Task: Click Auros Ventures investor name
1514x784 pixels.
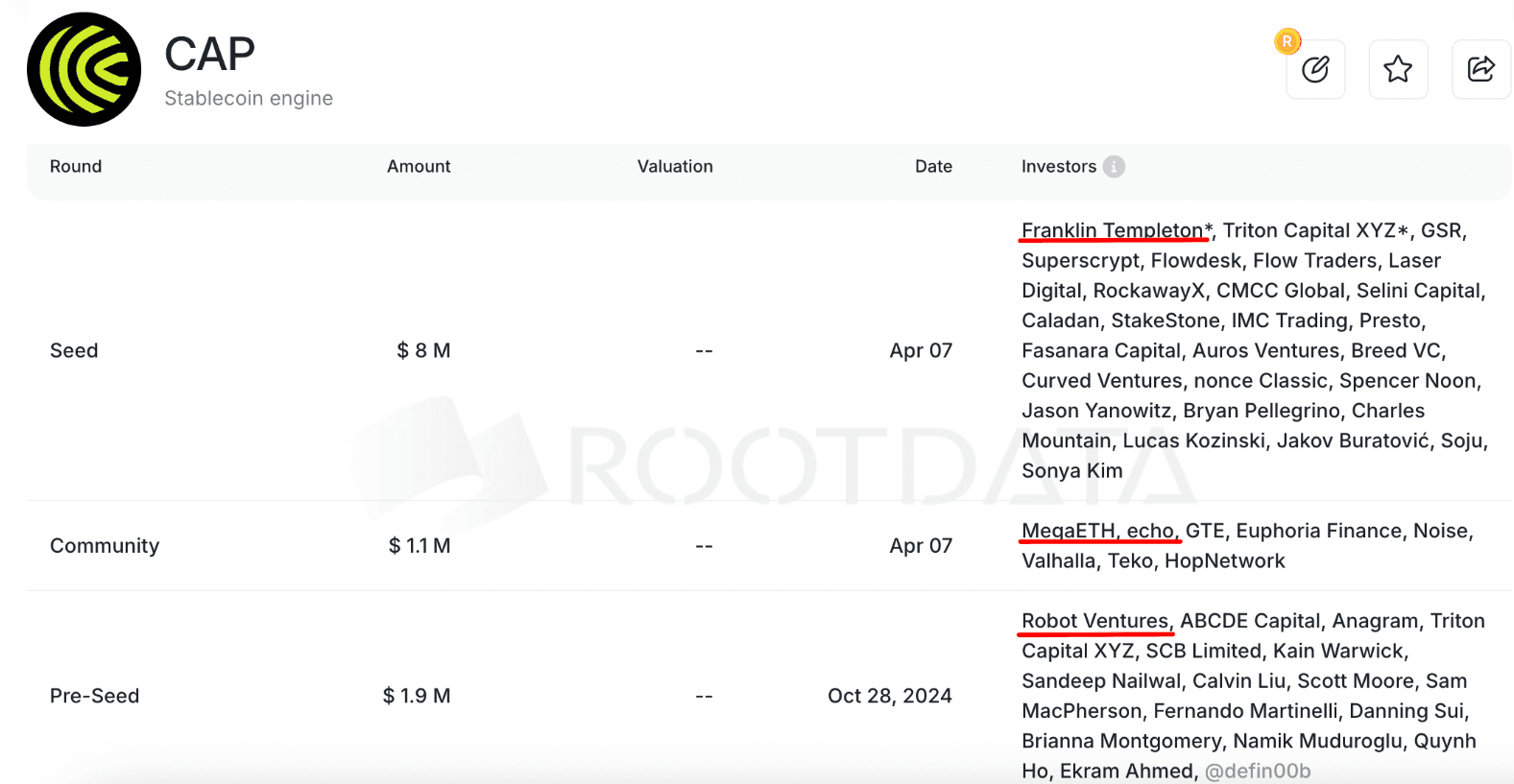Action: (x=1265, y=350)
